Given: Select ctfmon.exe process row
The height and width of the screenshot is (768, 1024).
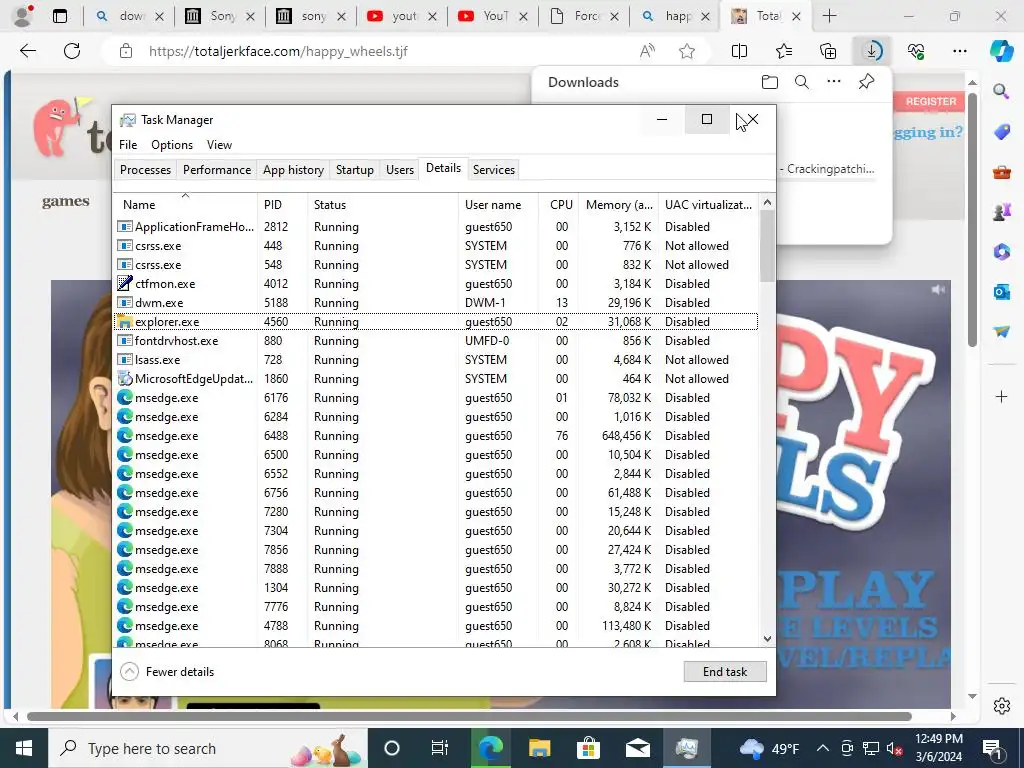Looking at the screenshot, I should click(x=436, y=284).
